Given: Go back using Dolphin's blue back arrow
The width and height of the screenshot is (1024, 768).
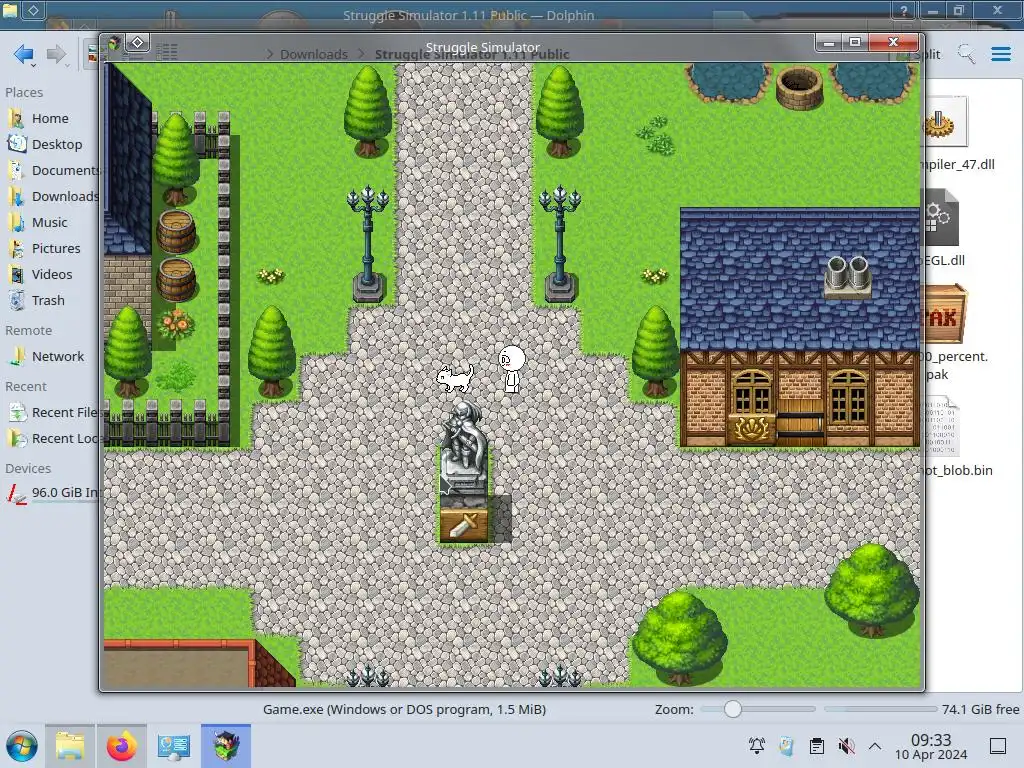Looking at the screenshot, I should click(24, 54).
